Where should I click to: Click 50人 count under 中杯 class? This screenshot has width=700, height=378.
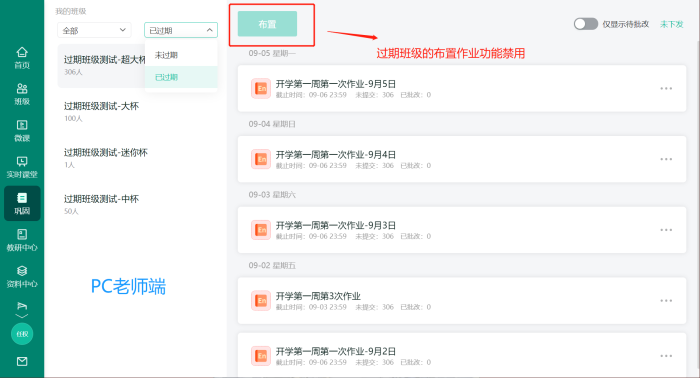click(71, 211)
